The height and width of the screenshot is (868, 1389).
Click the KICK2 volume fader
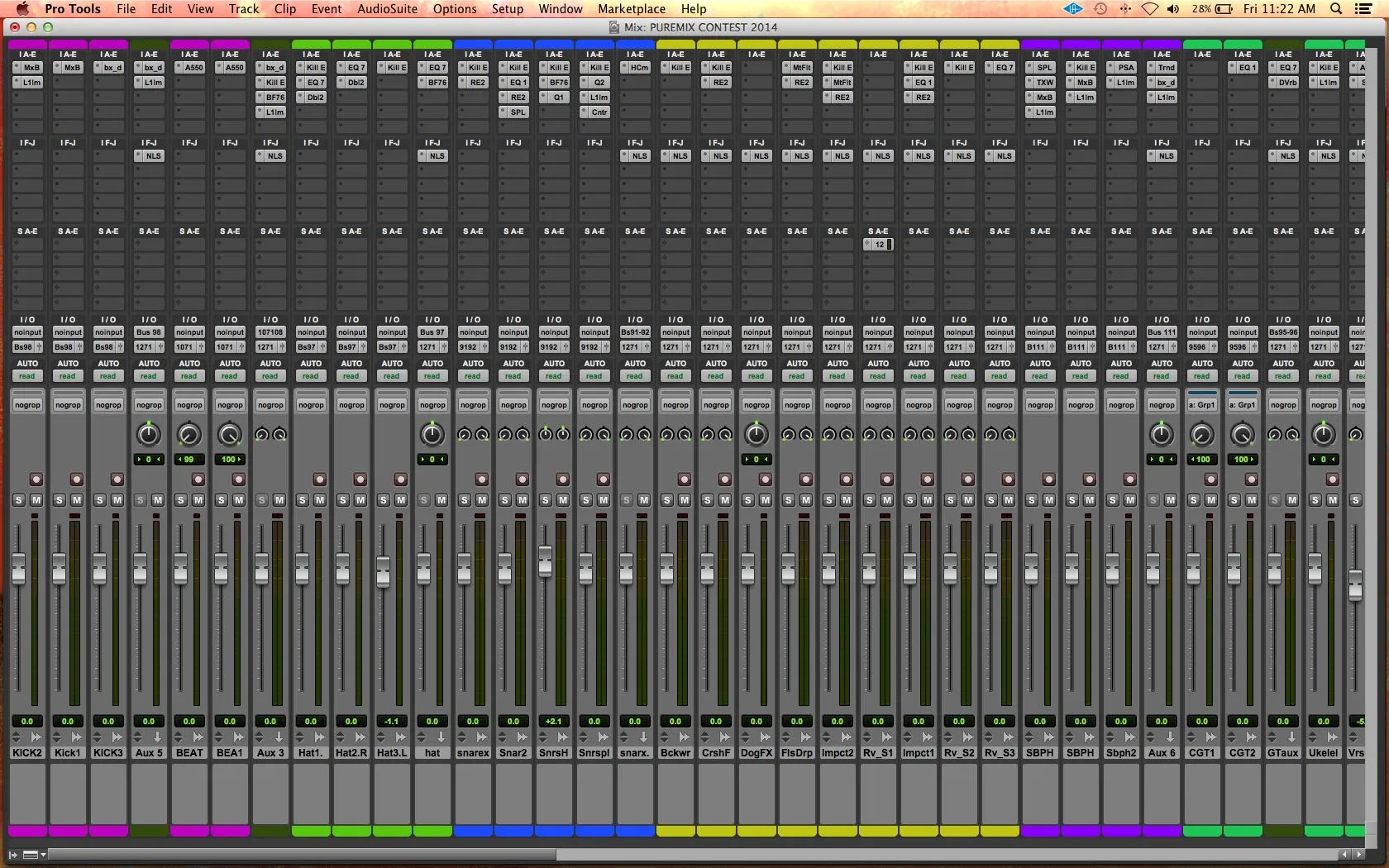click(18, 570)
